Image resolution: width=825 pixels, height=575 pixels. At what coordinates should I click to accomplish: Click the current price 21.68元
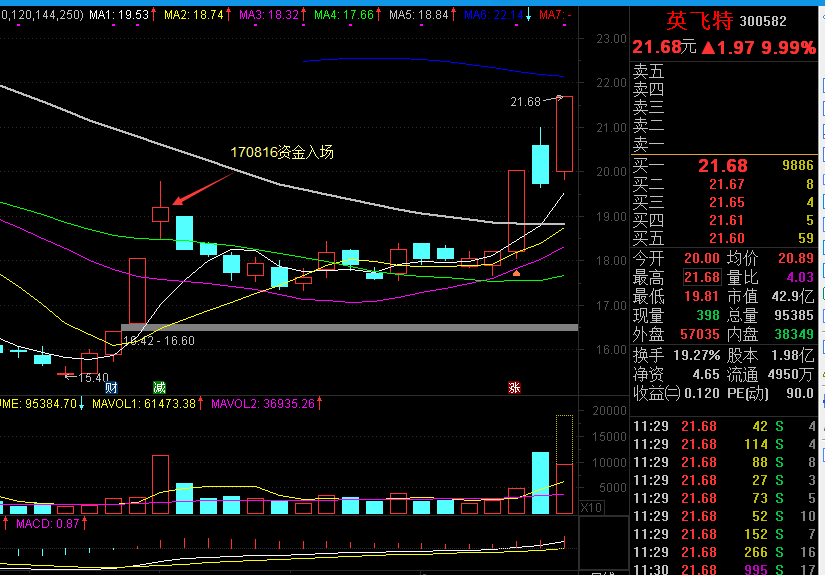[x=664, y=47]
